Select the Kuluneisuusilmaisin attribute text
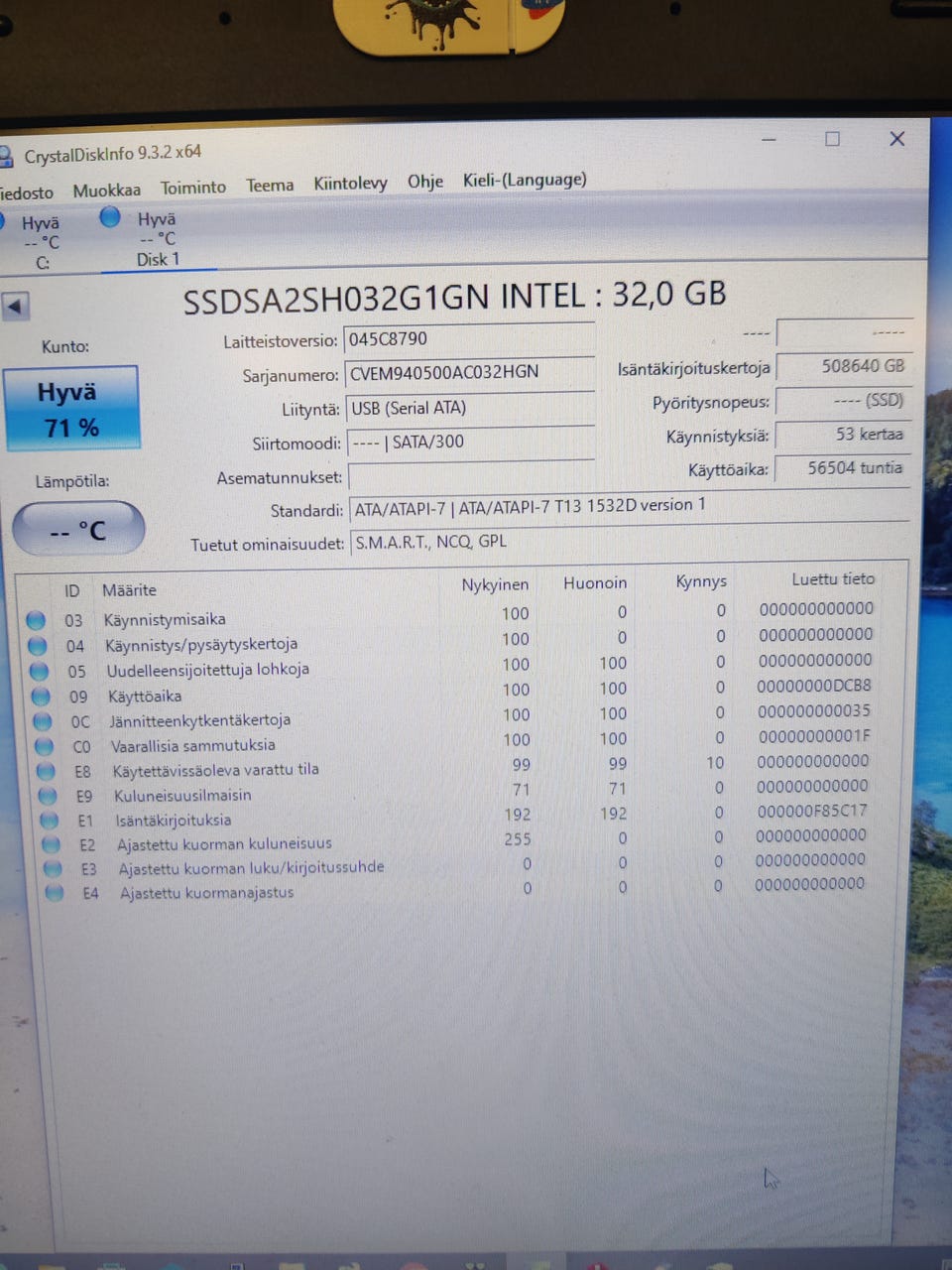952x1270 pixels. [x=182, y=795]
